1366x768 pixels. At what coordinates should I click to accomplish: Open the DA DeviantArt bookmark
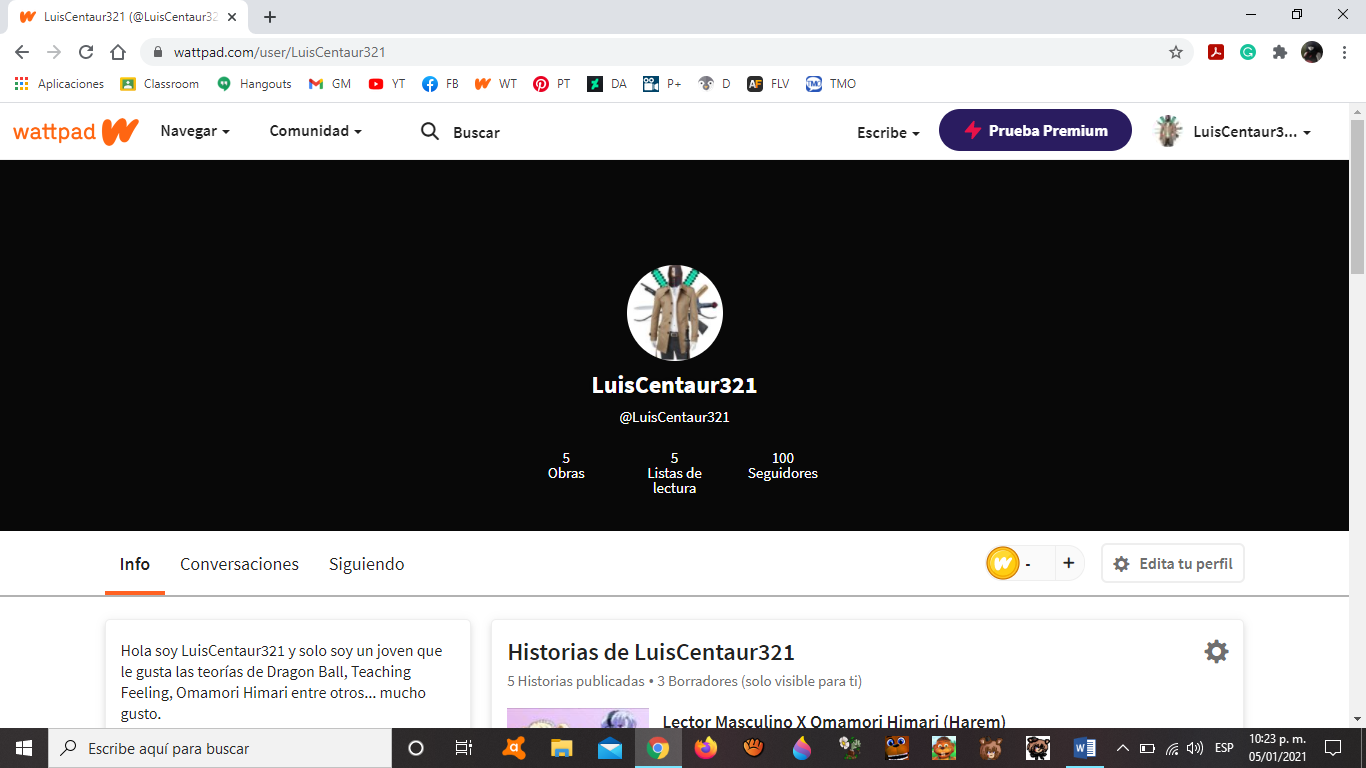607,84
